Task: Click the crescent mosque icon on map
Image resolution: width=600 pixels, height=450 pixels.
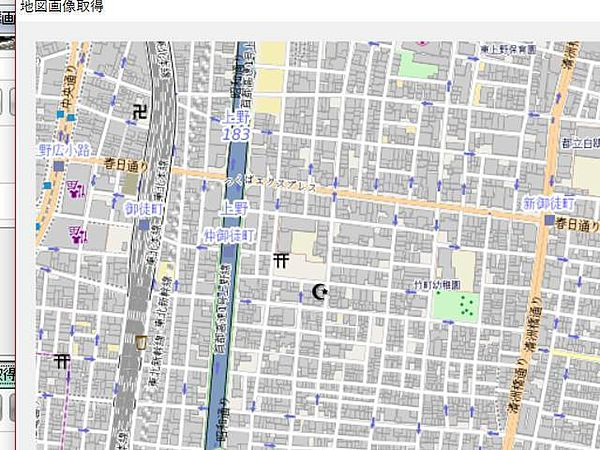Action: pos(320,292)
